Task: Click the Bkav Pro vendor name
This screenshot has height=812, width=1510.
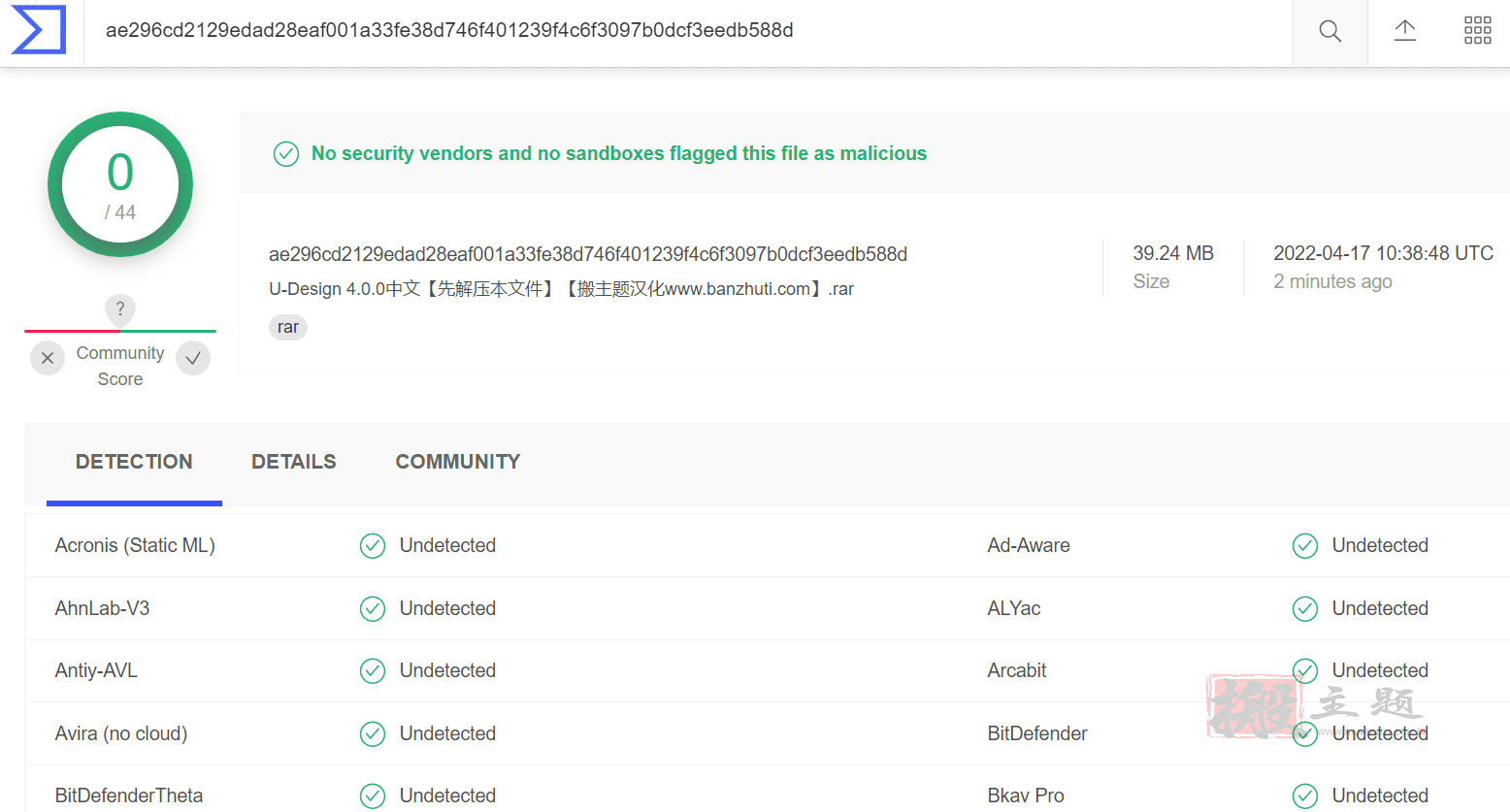Action: (1026, 796)
